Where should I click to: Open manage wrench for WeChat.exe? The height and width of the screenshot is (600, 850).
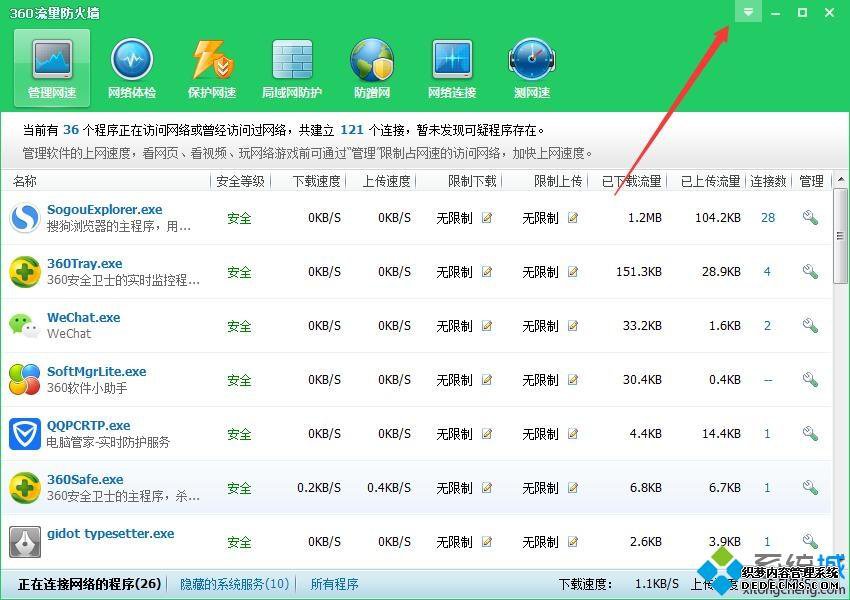(810, 325)
